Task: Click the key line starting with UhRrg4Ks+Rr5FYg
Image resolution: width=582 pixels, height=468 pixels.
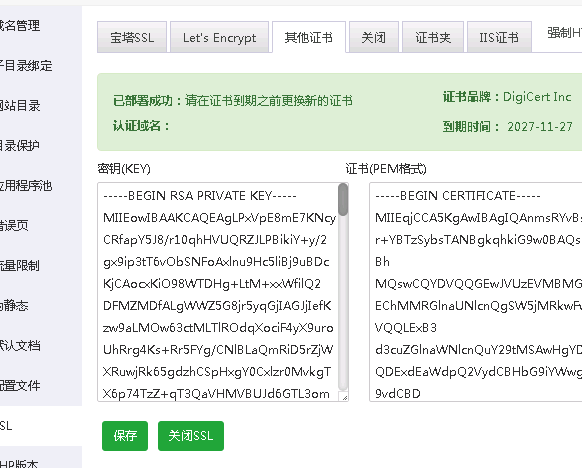Action: pos(218,350)
